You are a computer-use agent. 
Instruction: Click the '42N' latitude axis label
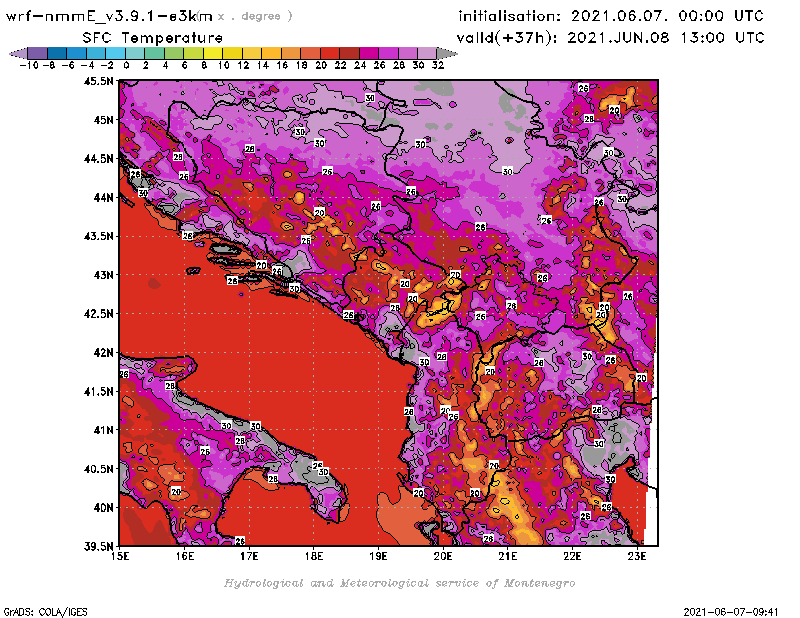[103, 353]
